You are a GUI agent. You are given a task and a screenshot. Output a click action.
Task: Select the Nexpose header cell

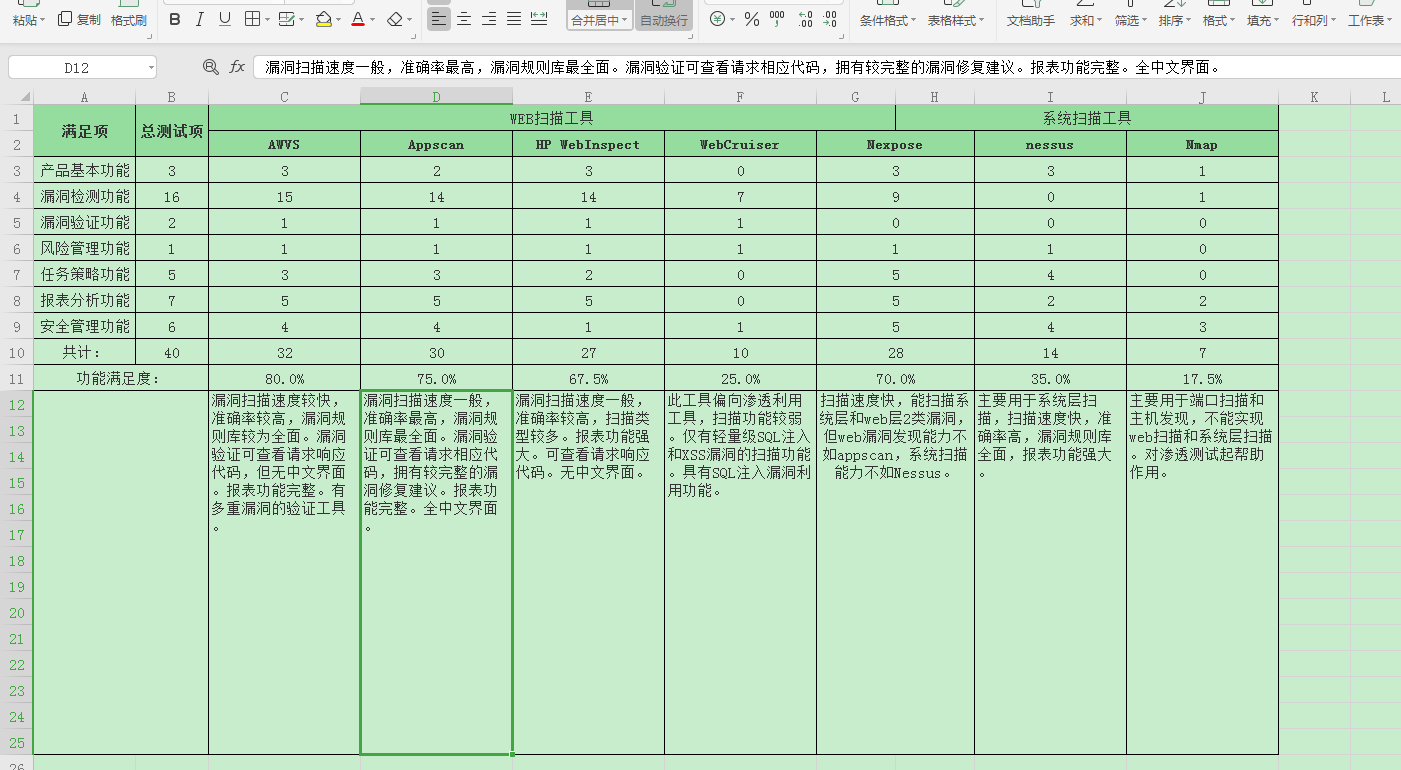pos(895,144)
